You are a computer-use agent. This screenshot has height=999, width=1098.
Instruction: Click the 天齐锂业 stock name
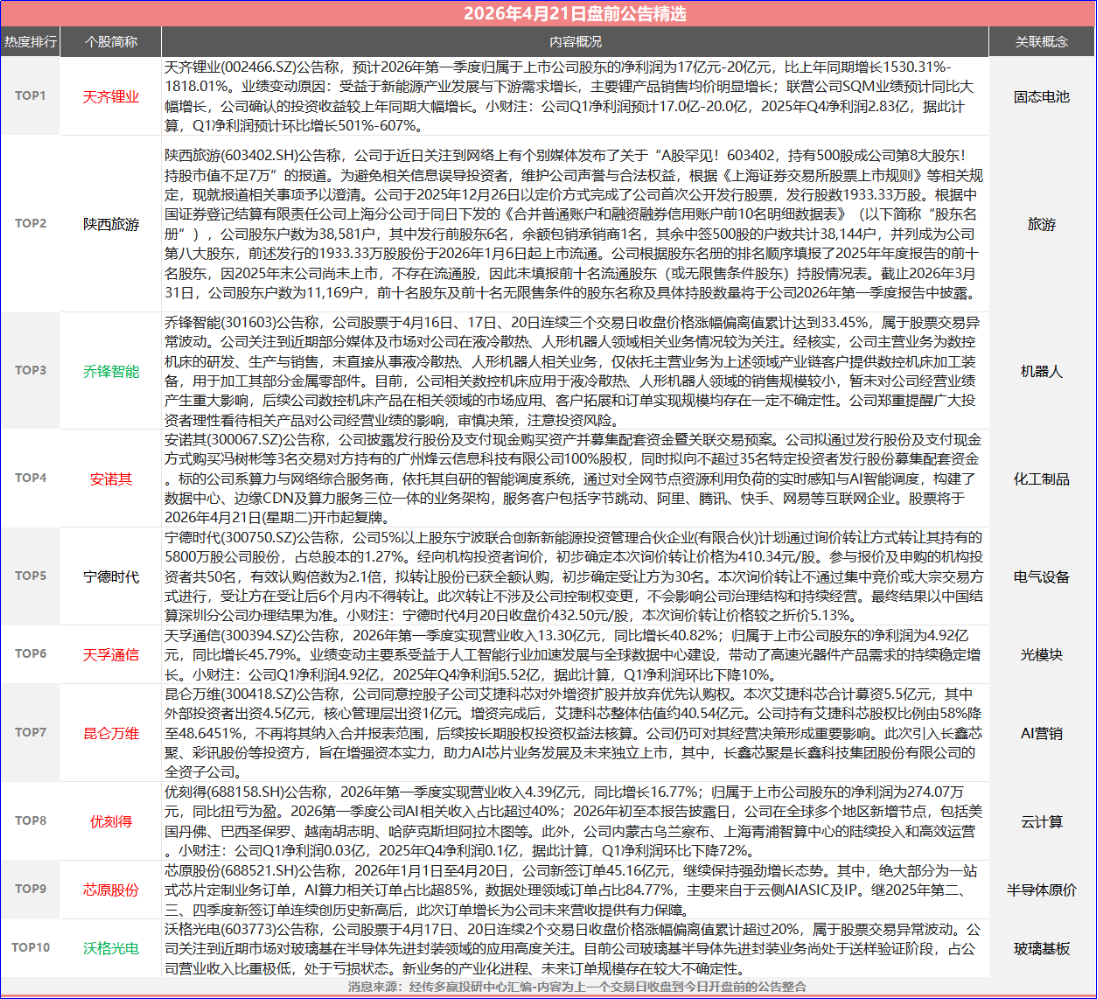coord(111,97)
